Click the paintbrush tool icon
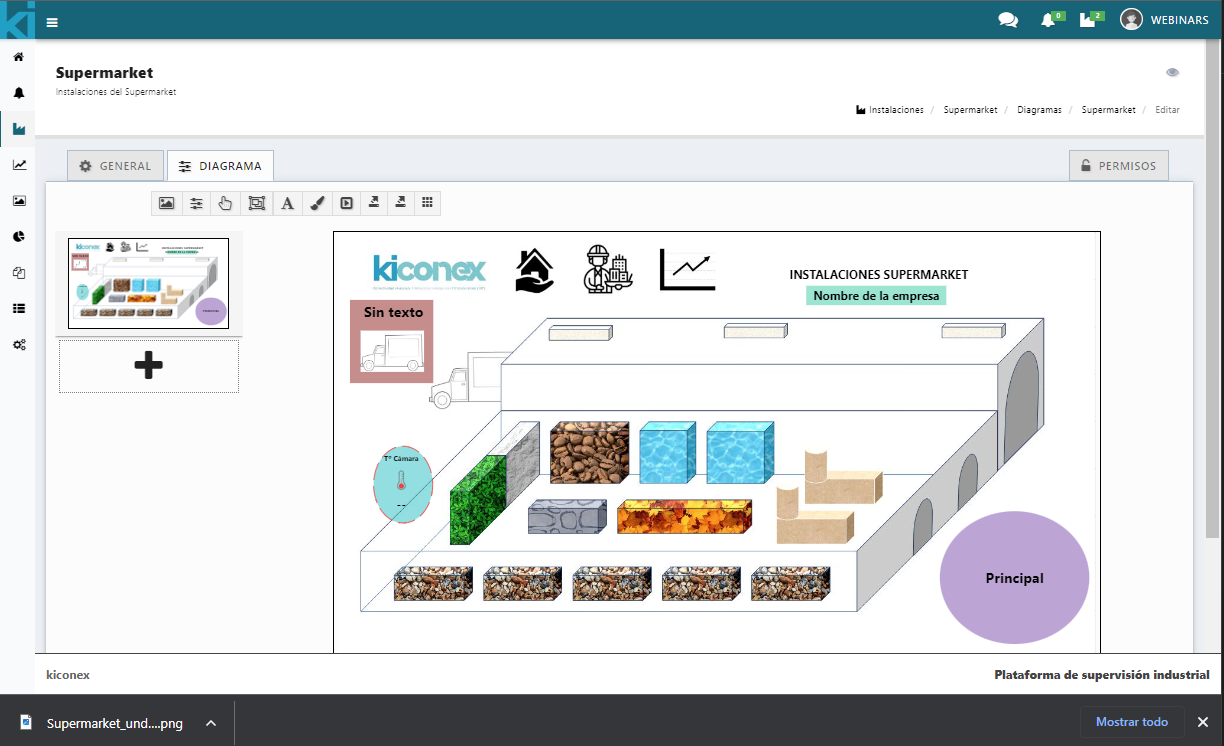 [x=316, y=203]
